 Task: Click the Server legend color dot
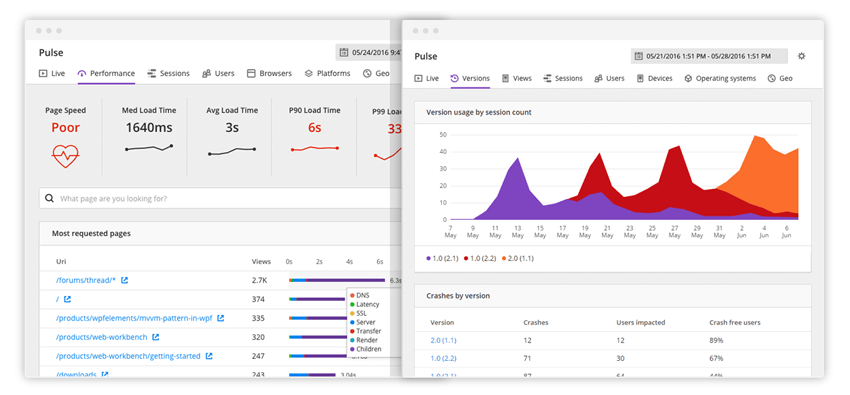[352, 322]
